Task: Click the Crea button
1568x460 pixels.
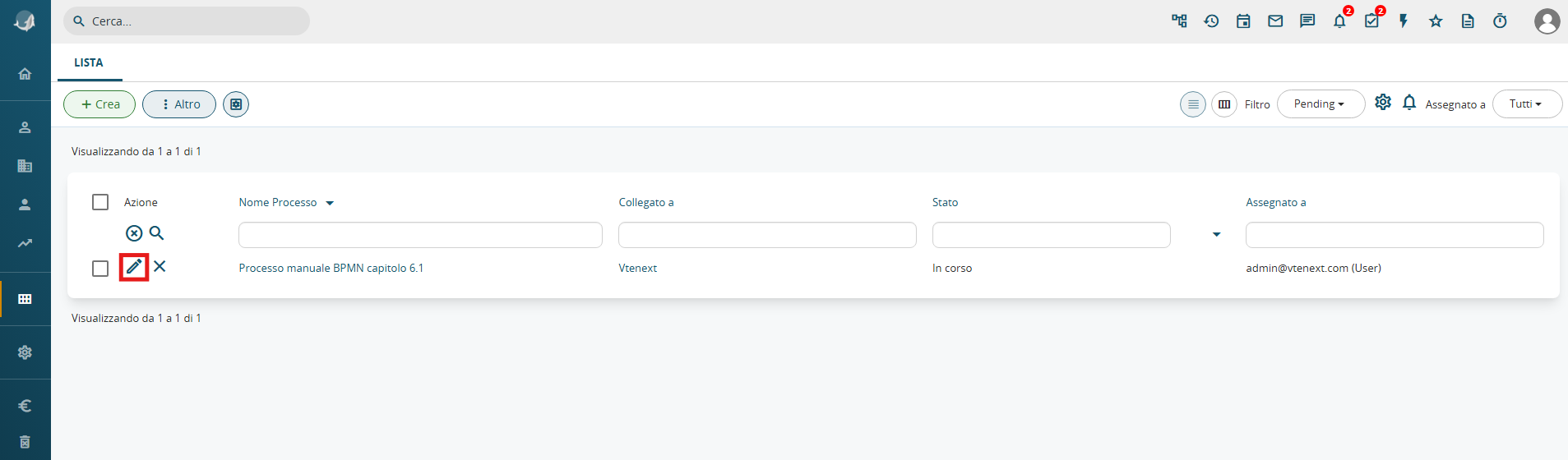Action: tap(99, 104)
